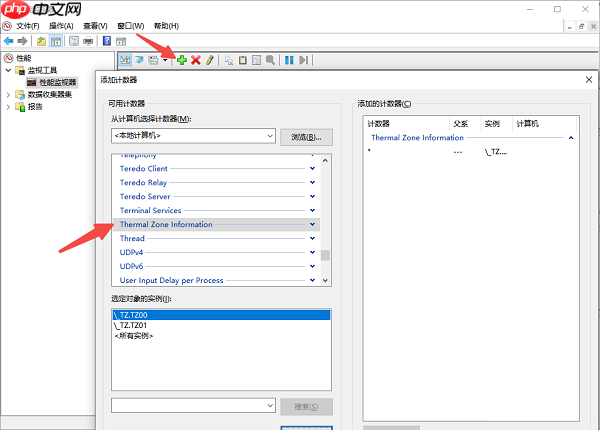Click the instance search combo box field
This screenshot has height=430, width=600.
coord(192,405)
